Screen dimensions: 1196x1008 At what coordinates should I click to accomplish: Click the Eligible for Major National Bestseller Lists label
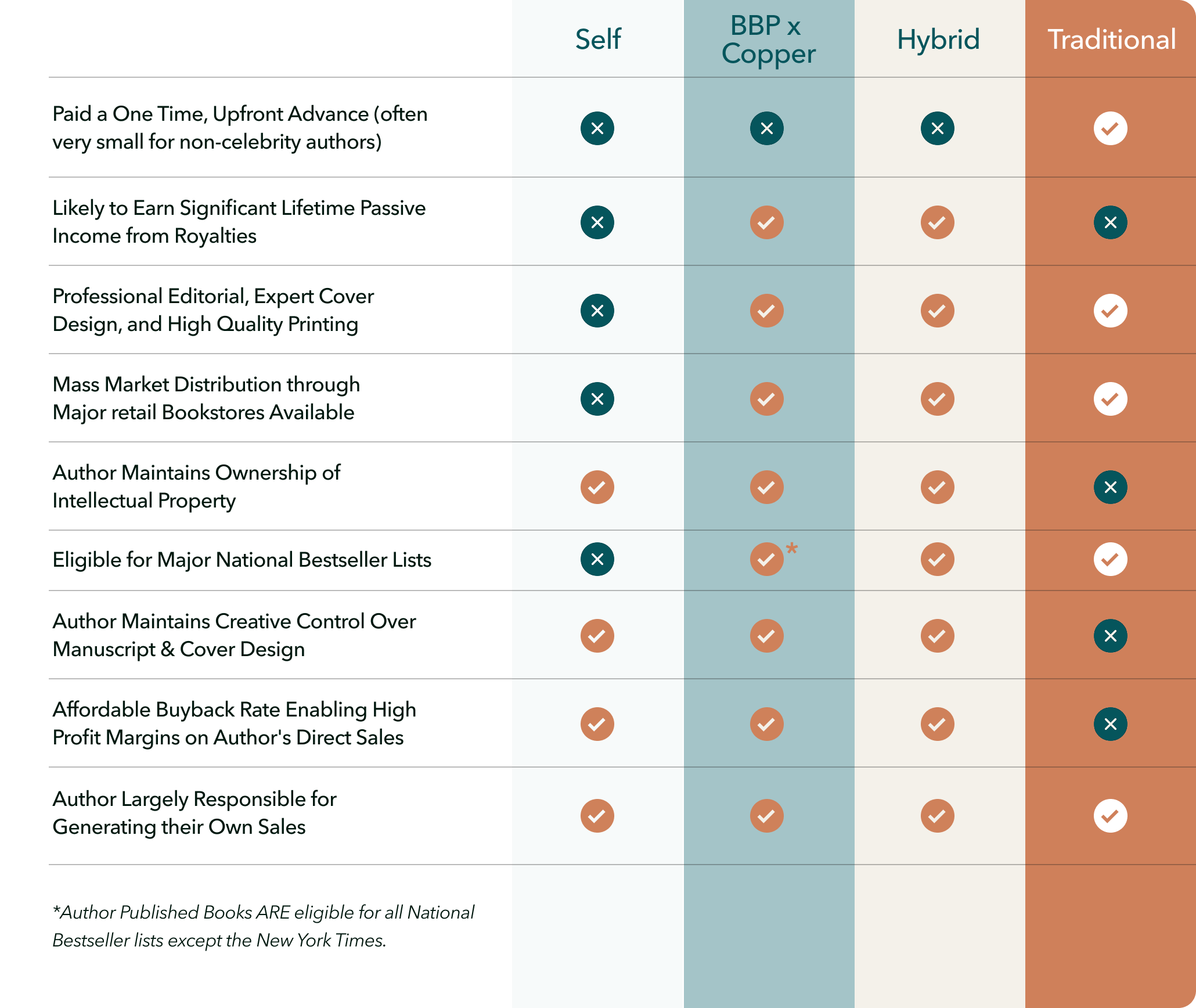tap(242, 560)
